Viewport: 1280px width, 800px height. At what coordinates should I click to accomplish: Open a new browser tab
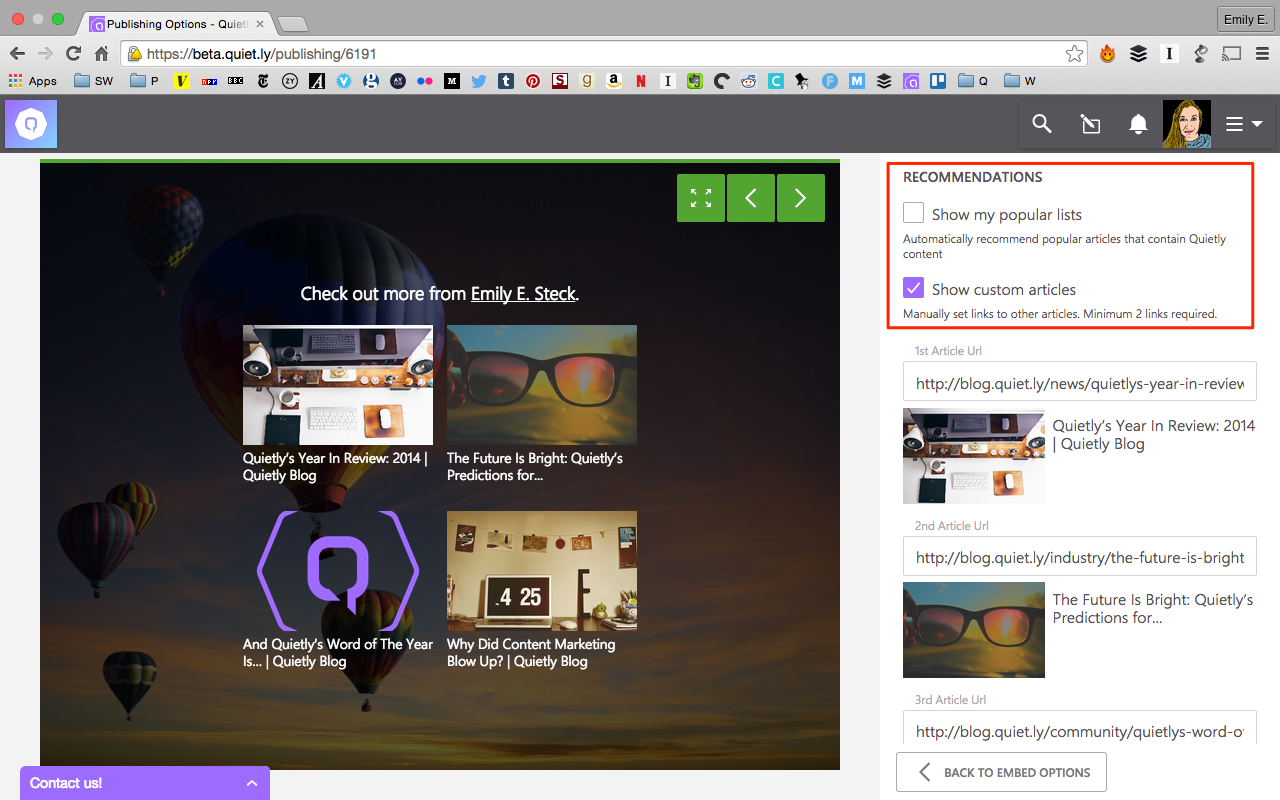click(x=292, y=24)
